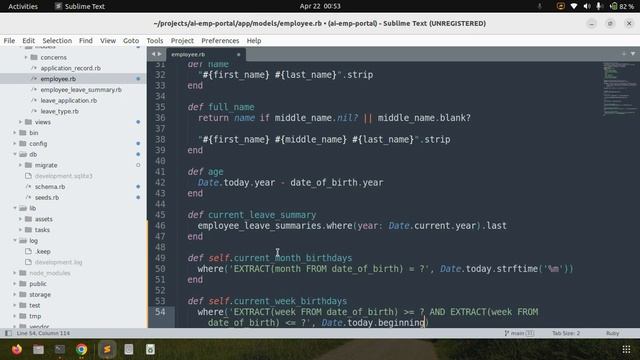
Task: Click the Wi-Fi icon in top bar
Action: (574, 6)
